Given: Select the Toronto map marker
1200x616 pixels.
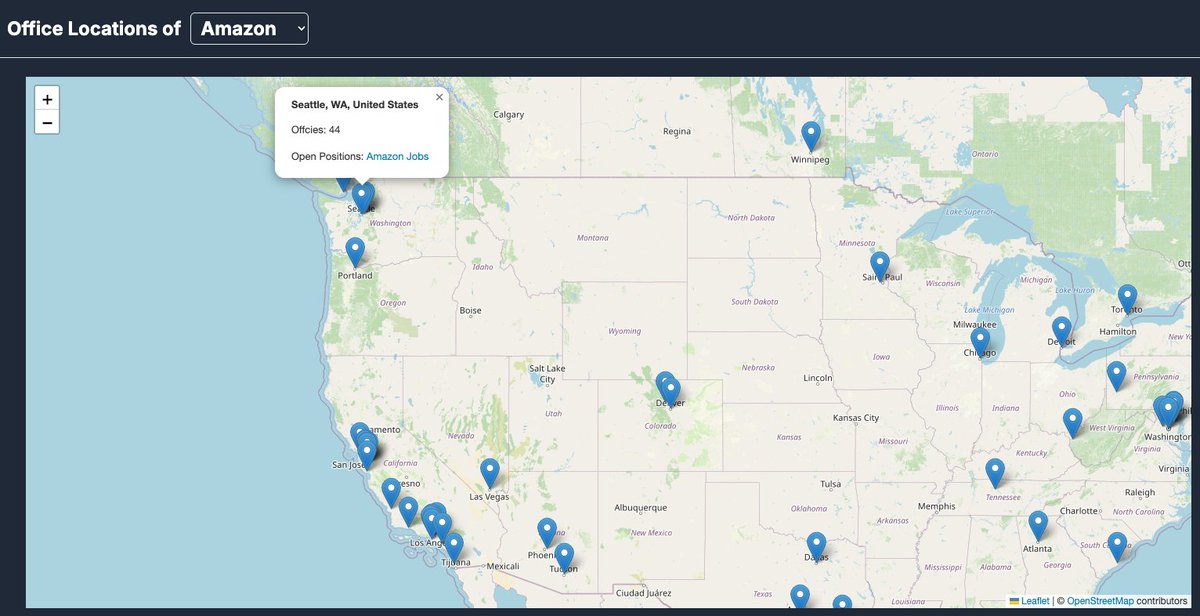Looking at the screenshot, I should pos(1128,300).
